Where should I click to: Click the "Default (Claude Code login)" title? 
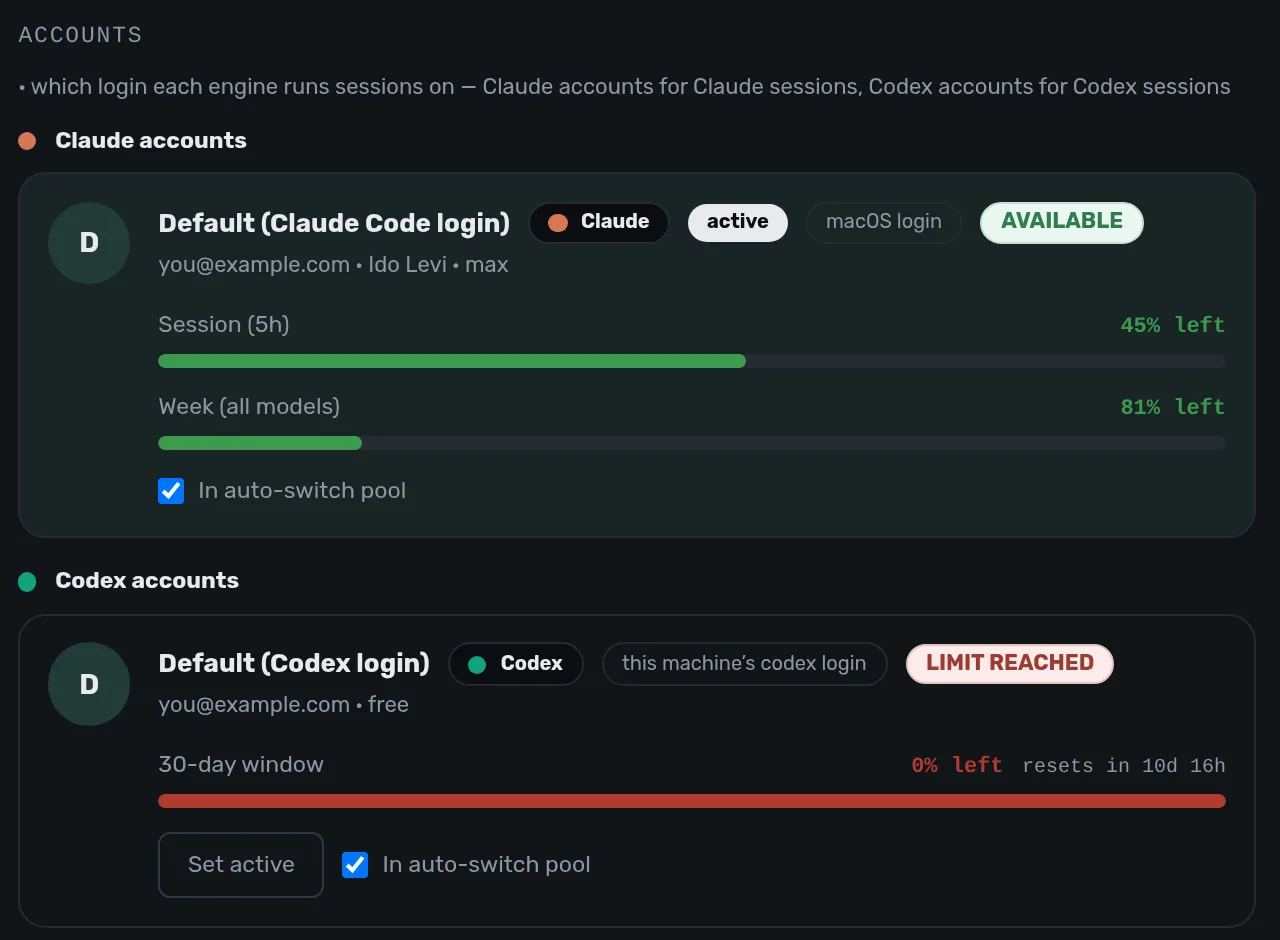pos(334,223)
